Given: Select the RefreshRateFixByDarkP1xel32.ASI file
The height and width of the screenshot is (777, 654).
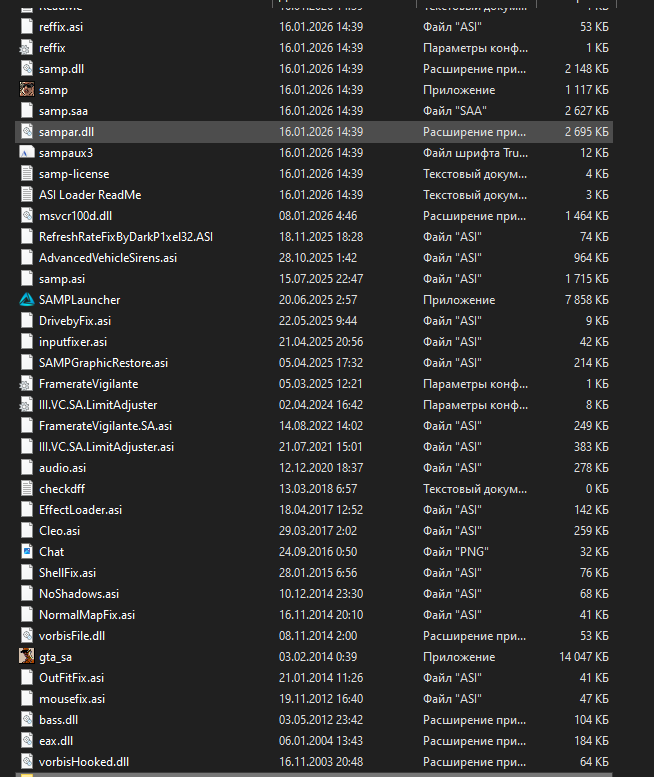Looking at the screenshot, I should [x=125, y=237].
